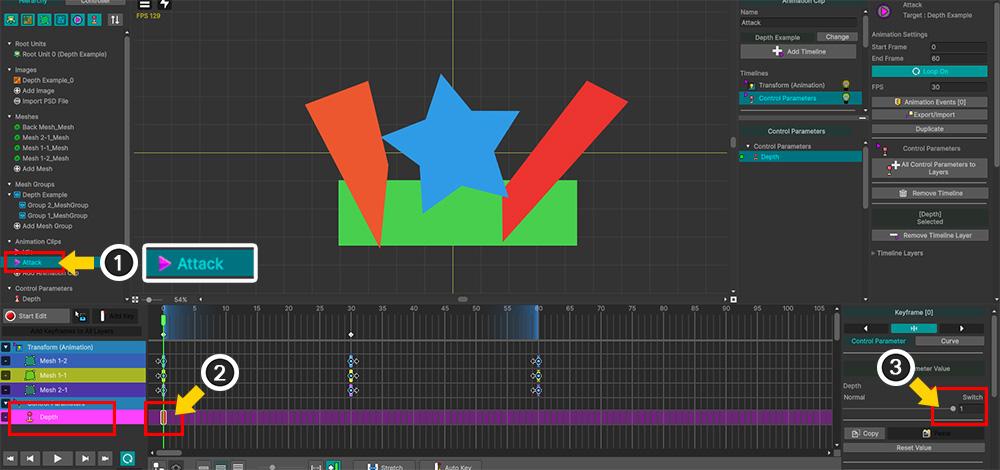
Task: Open the Curve tab in Keyframe panel
Action: [949, 341]
